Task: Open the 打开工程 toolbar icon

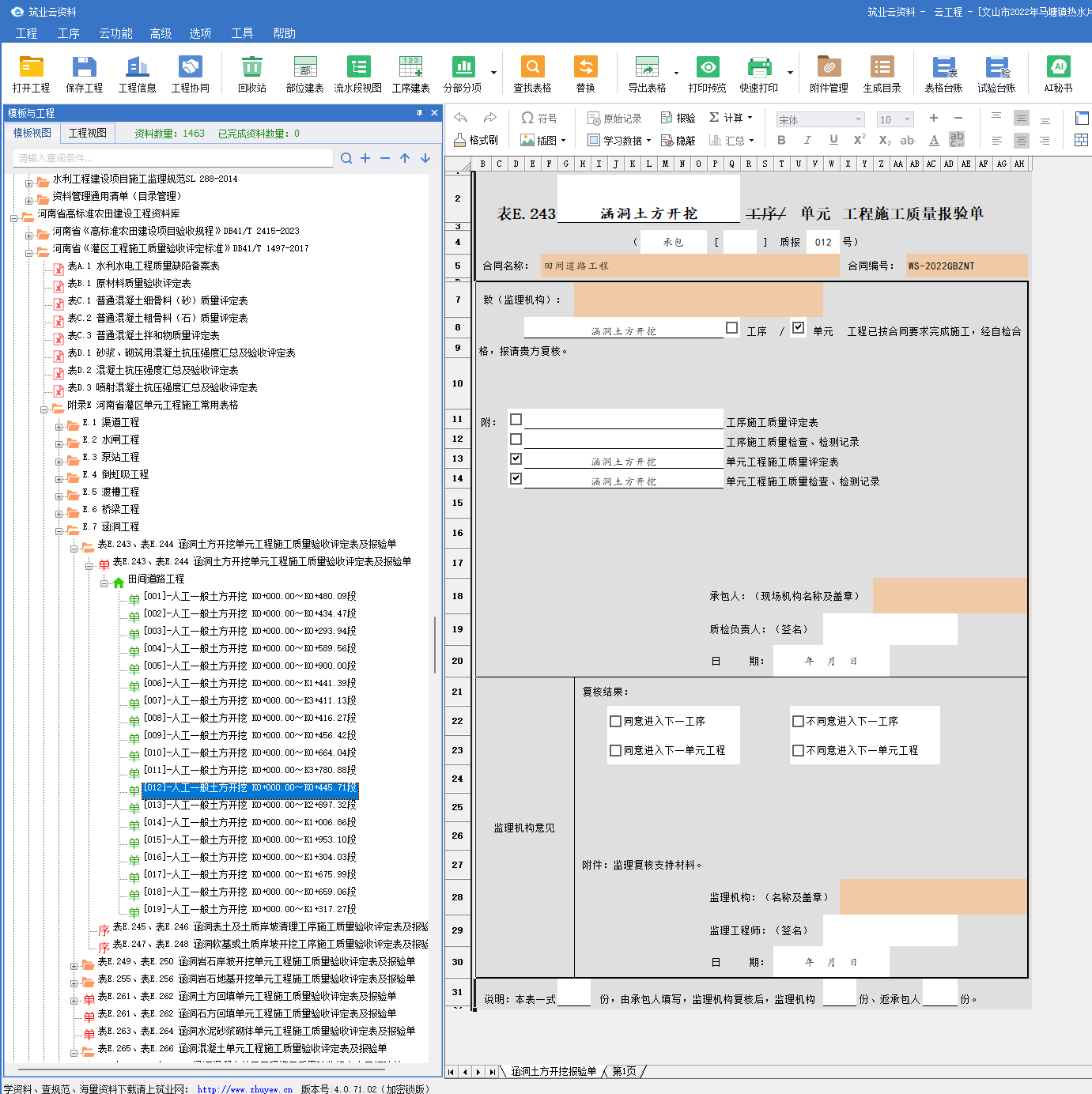Action: click(x=31, y=74)
